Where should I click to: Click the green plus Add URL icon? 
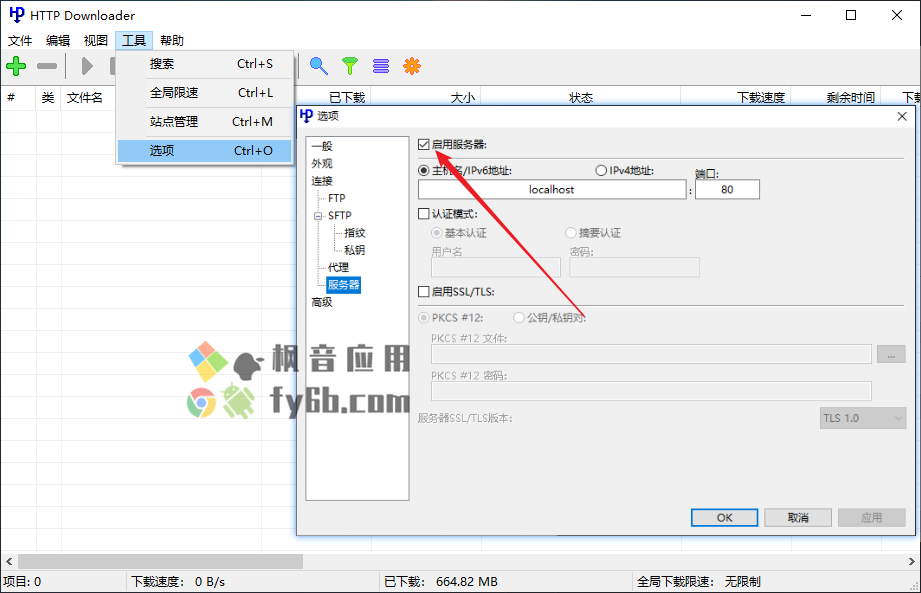coord(16,66)
